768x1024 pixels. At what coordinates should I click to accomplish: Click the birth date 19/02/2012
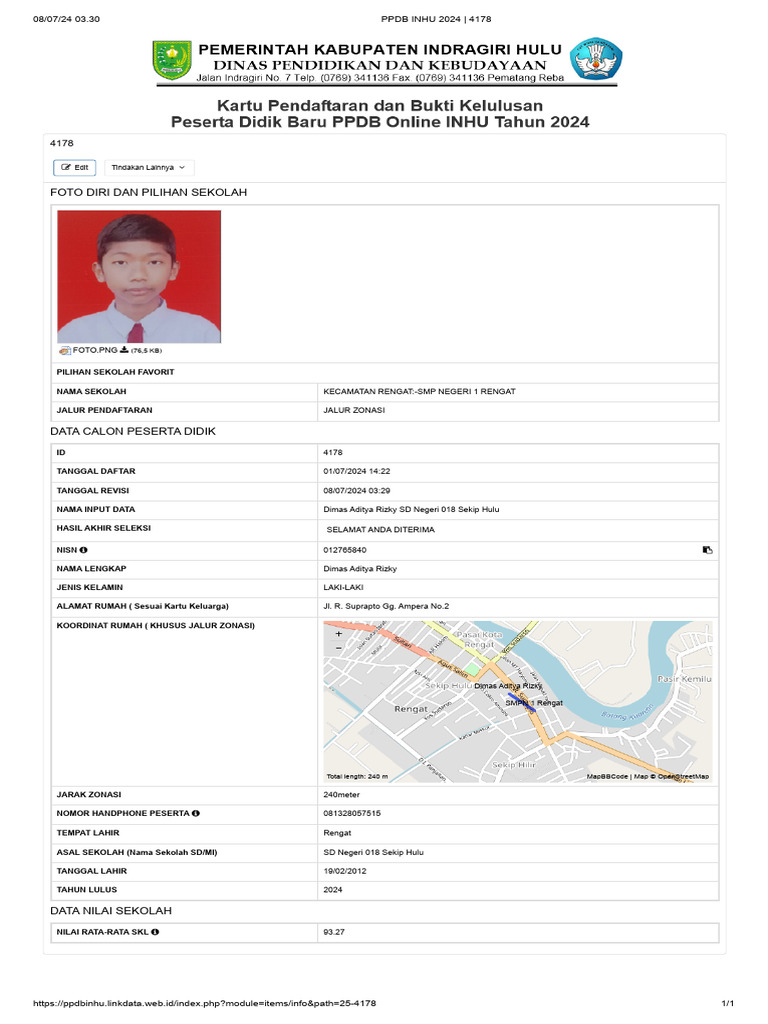pos(345,871)
